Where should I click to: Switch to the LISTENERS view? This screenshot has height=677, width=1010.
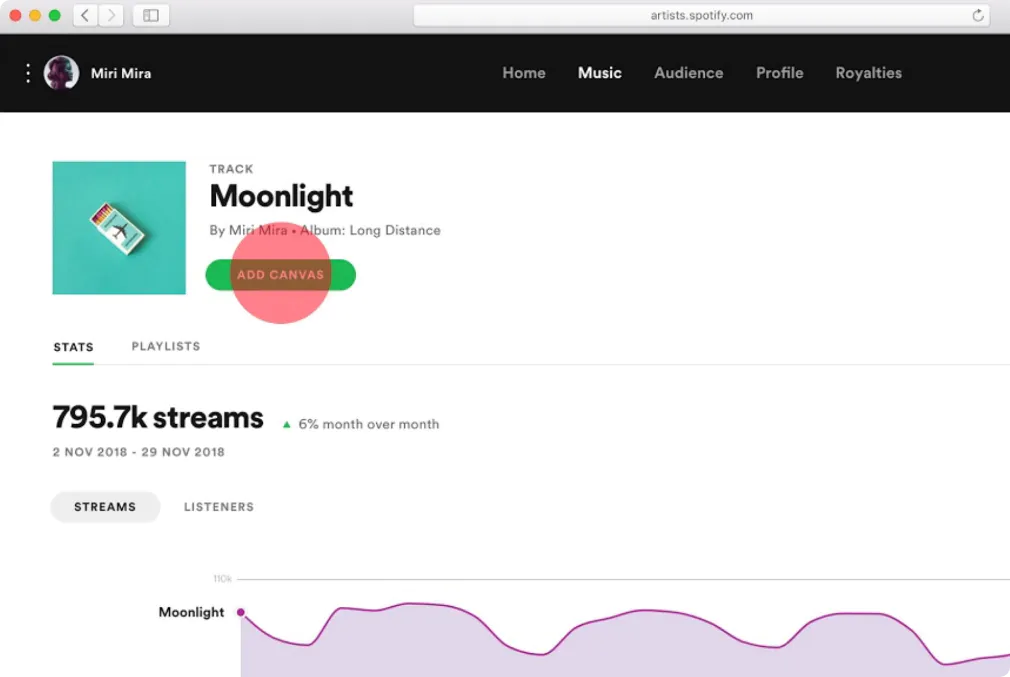[218, 507]
